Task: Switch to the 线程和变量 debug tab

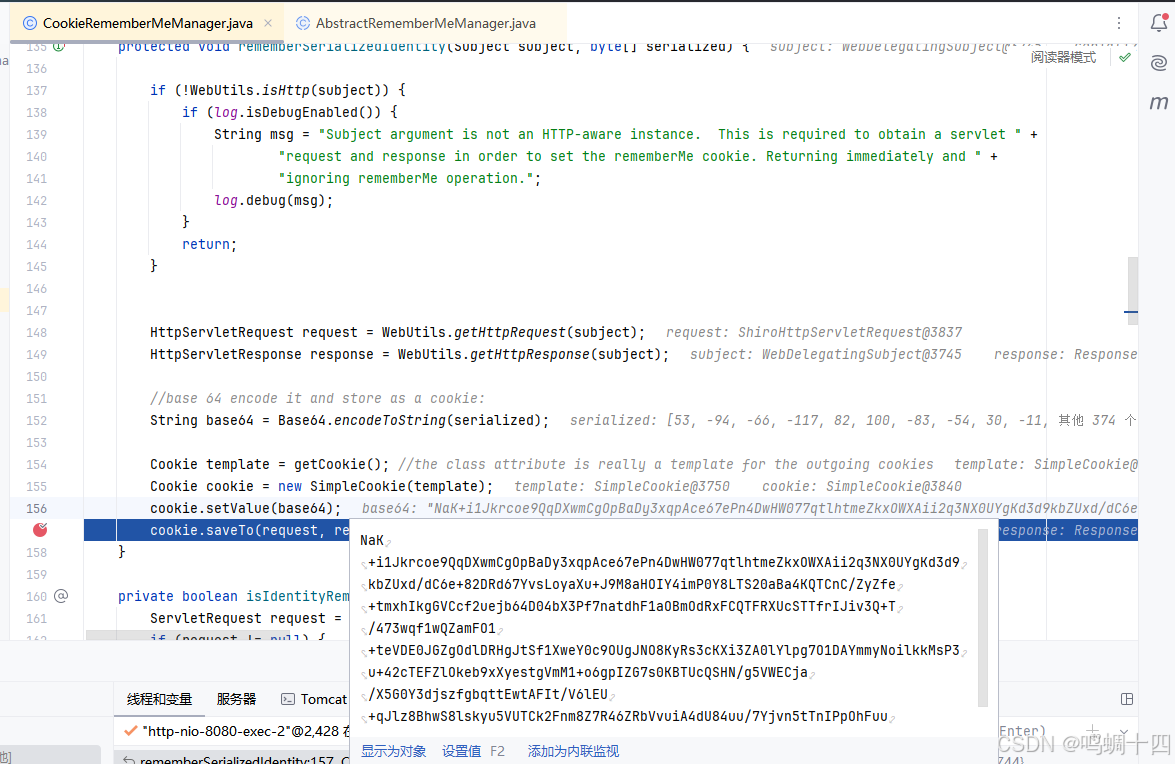Action: [159, 699]
